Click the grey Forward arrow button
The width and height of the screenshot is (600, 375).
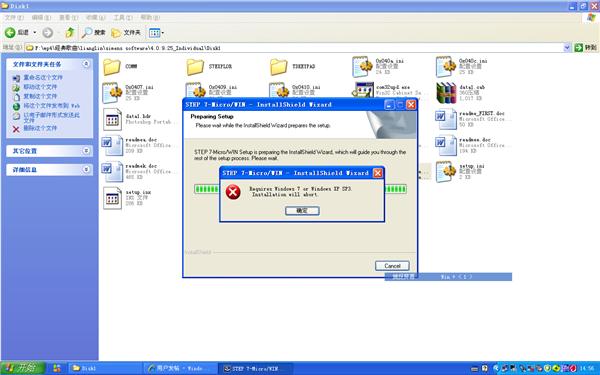point(47,33)
